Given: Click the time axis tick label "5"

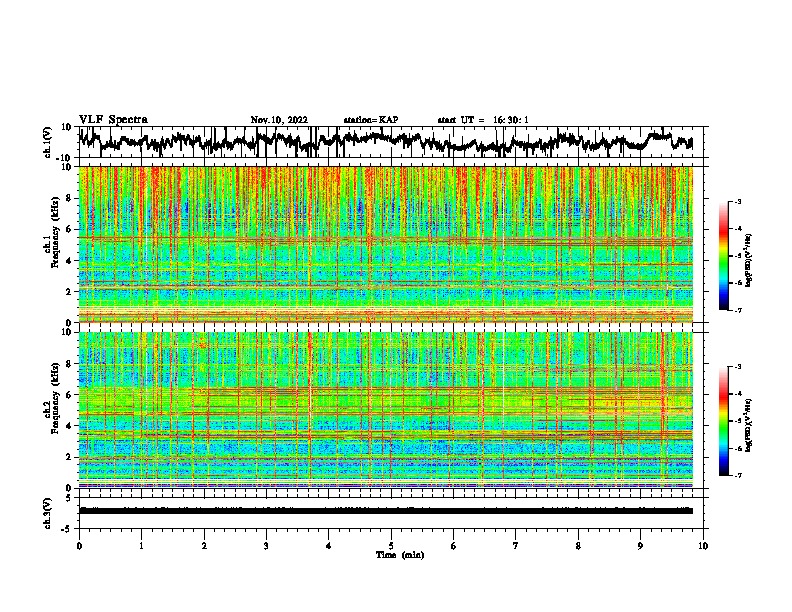Looking at the screenshot, I should click(x=391, y=546).
